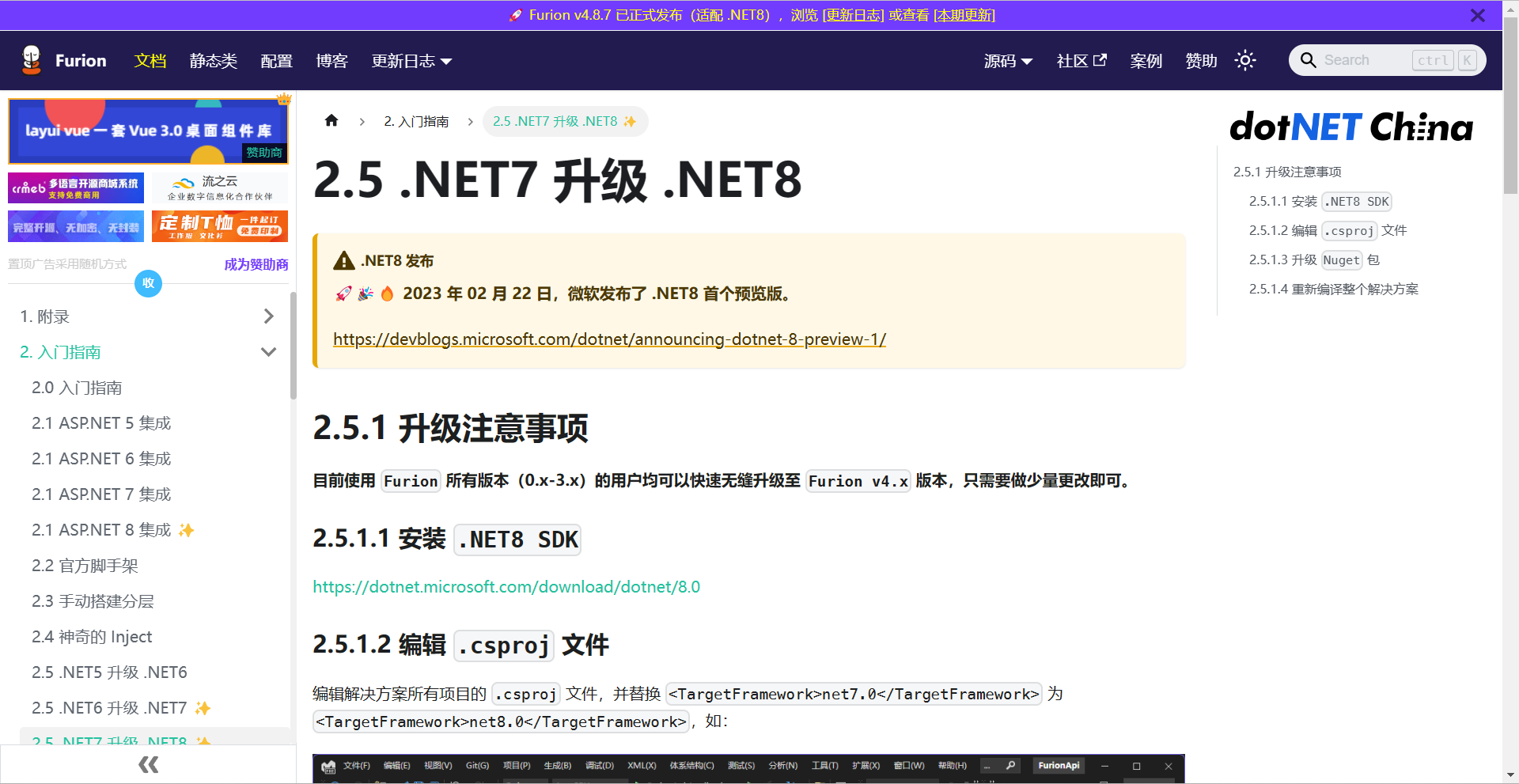Image resolution: width=1519 pixels, height=784 pixels.
Task: Collapse the 2. 入门指南 sidebar category chevron
Action: coord(269,352)
